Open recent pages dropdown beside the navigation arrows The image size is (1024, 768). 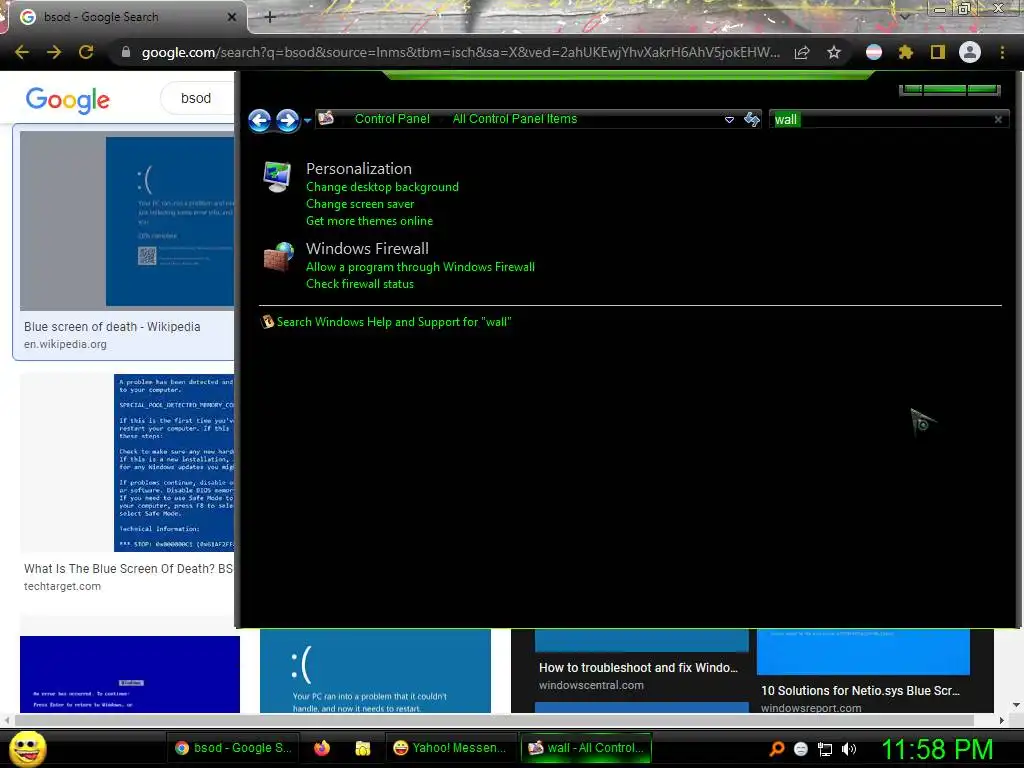click(x=307, y=121)
